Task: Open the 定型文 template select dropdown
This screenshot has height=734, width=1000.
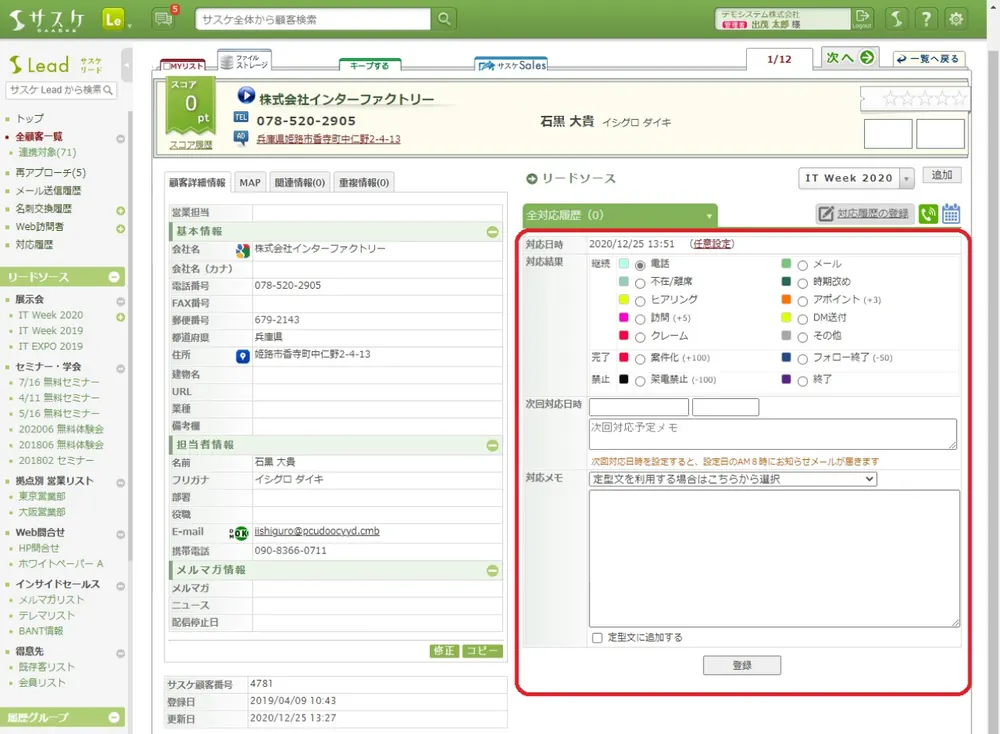Action: click(732, 479)
